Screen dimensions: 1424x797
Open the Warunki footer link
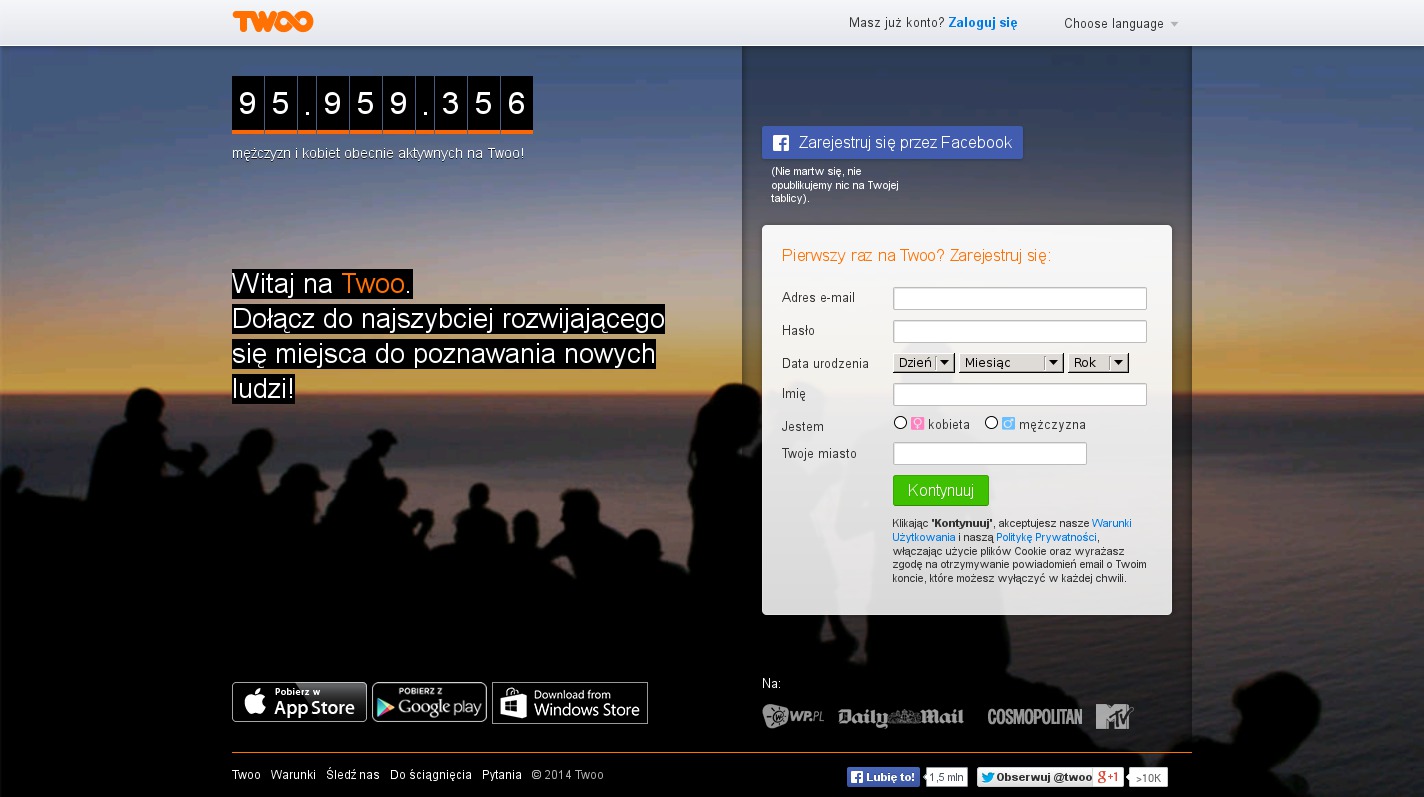[x=293, y=775]
